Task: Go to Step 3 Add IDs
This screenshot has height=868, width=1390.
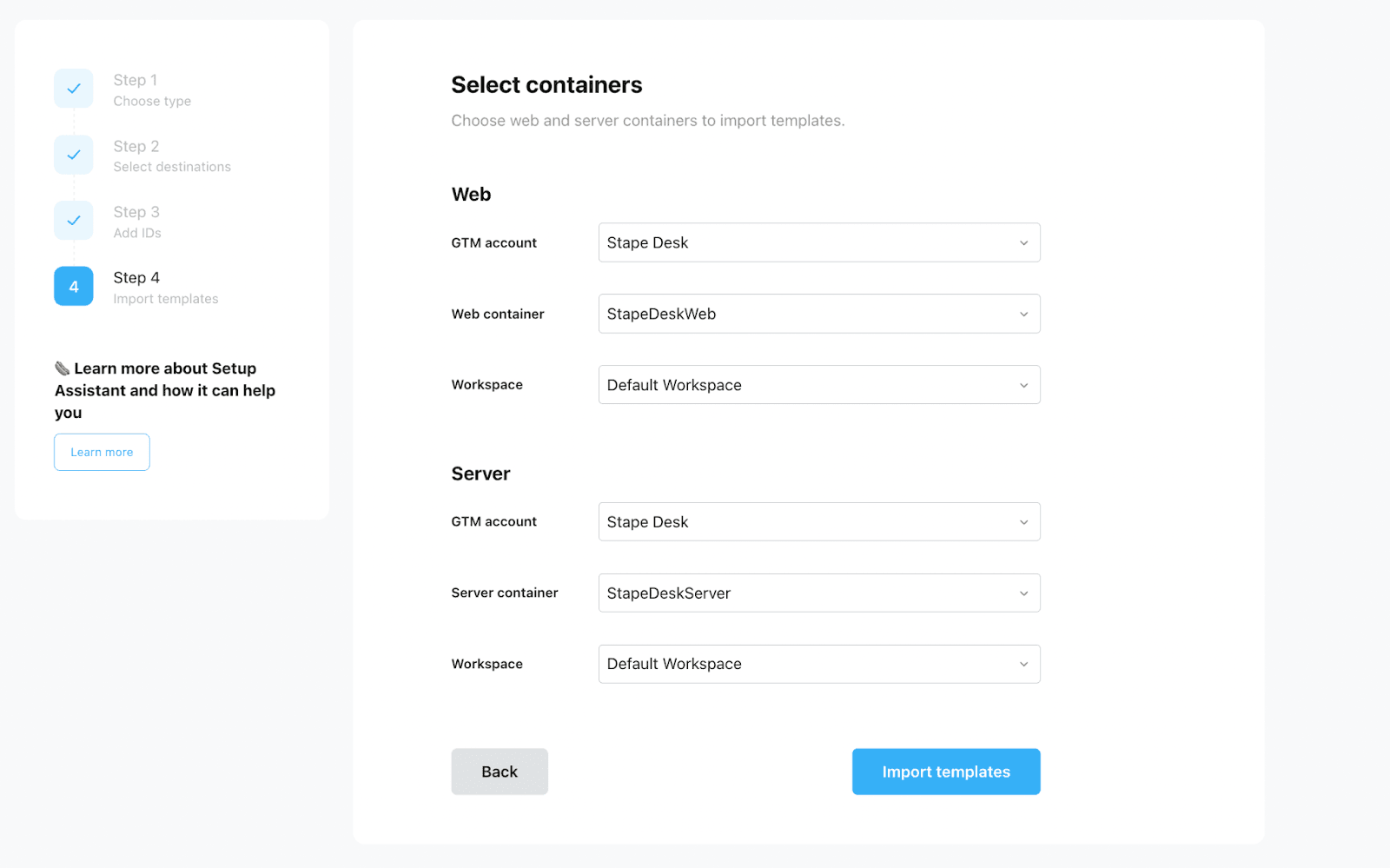Action: [137, 222]
